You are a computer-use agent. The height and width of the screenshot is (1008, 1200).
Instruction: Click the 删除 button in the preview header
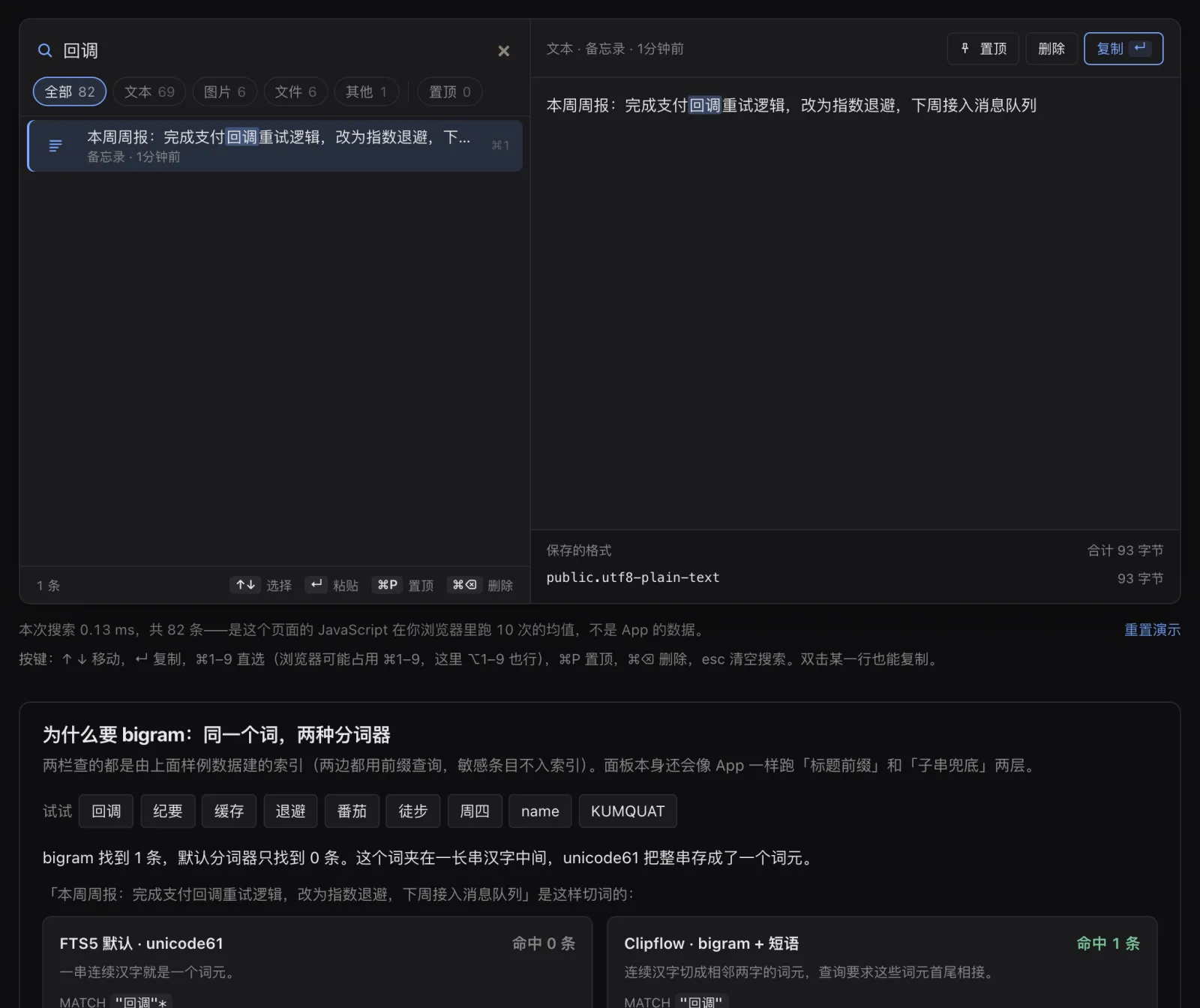tap(1051, 49)
